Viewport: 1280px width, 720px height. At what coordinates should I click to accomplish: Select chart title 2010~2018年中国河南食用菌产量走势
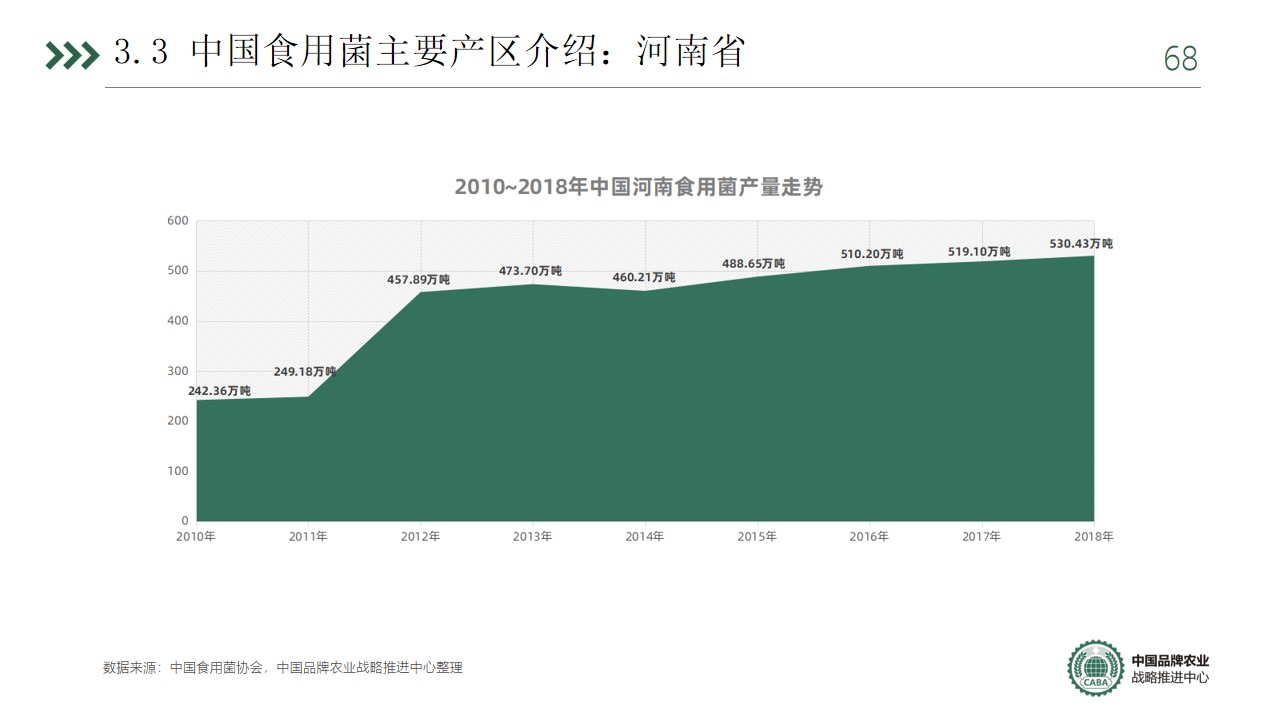pos(639,187)
